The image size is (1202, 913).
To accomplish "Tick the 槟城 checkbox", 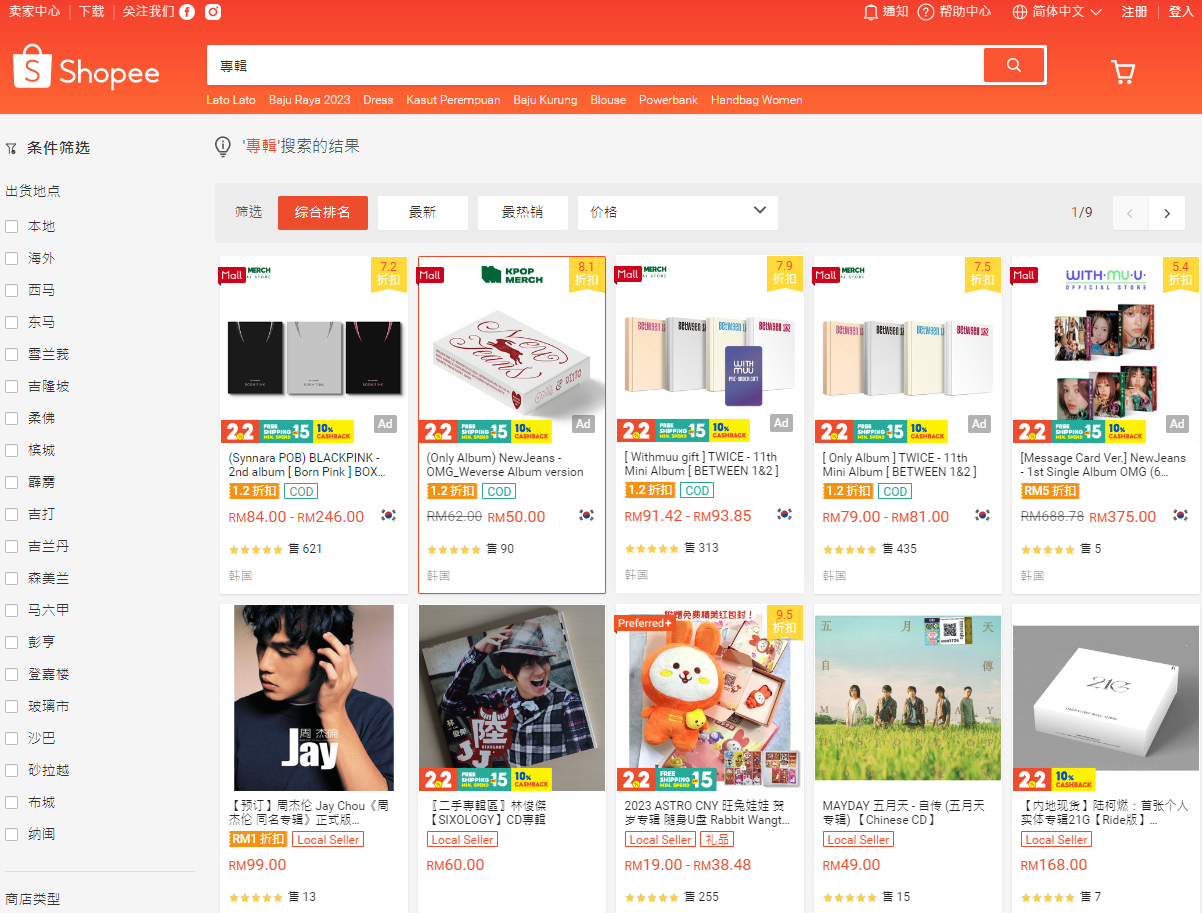I will pyautogui.click(x=12, y=451).
